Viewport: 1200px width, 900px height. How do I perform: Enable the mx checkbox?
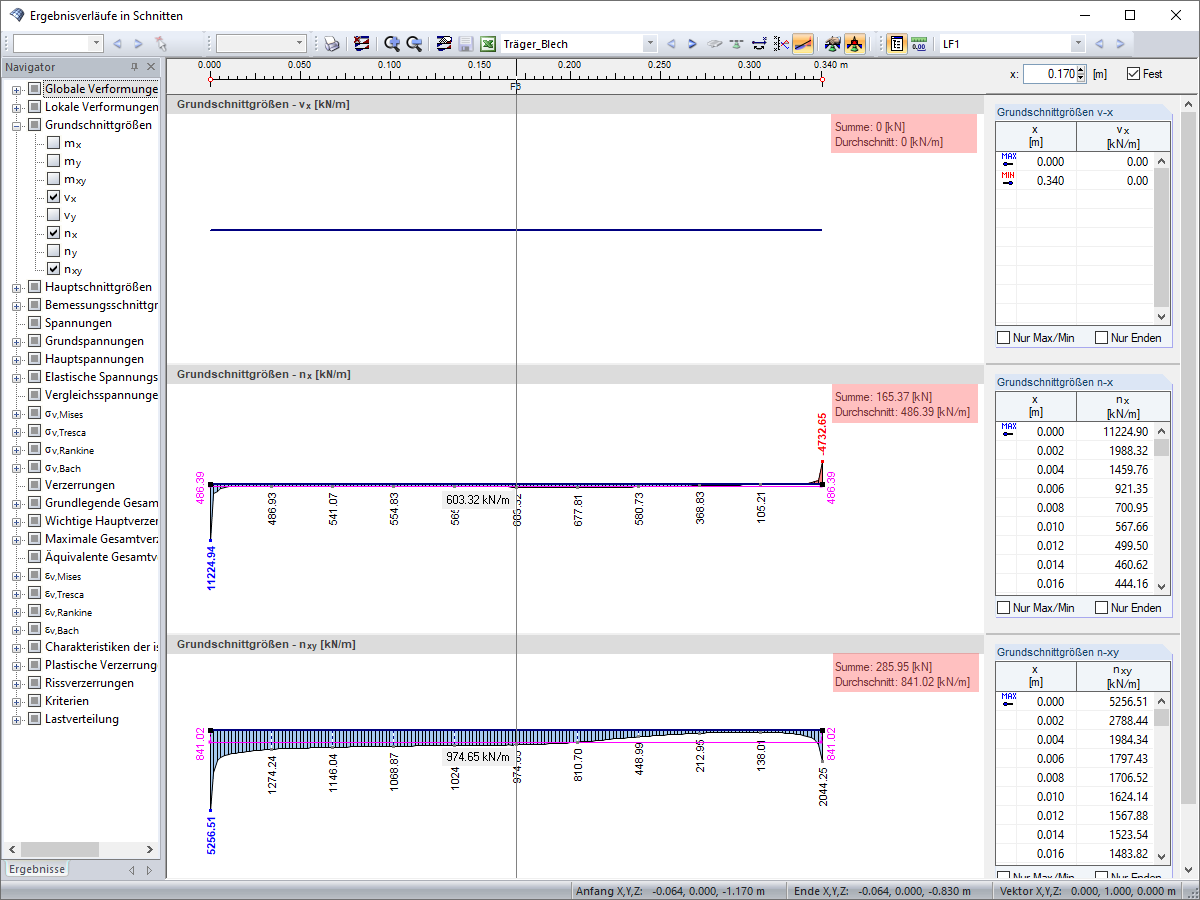pos(53,143)
